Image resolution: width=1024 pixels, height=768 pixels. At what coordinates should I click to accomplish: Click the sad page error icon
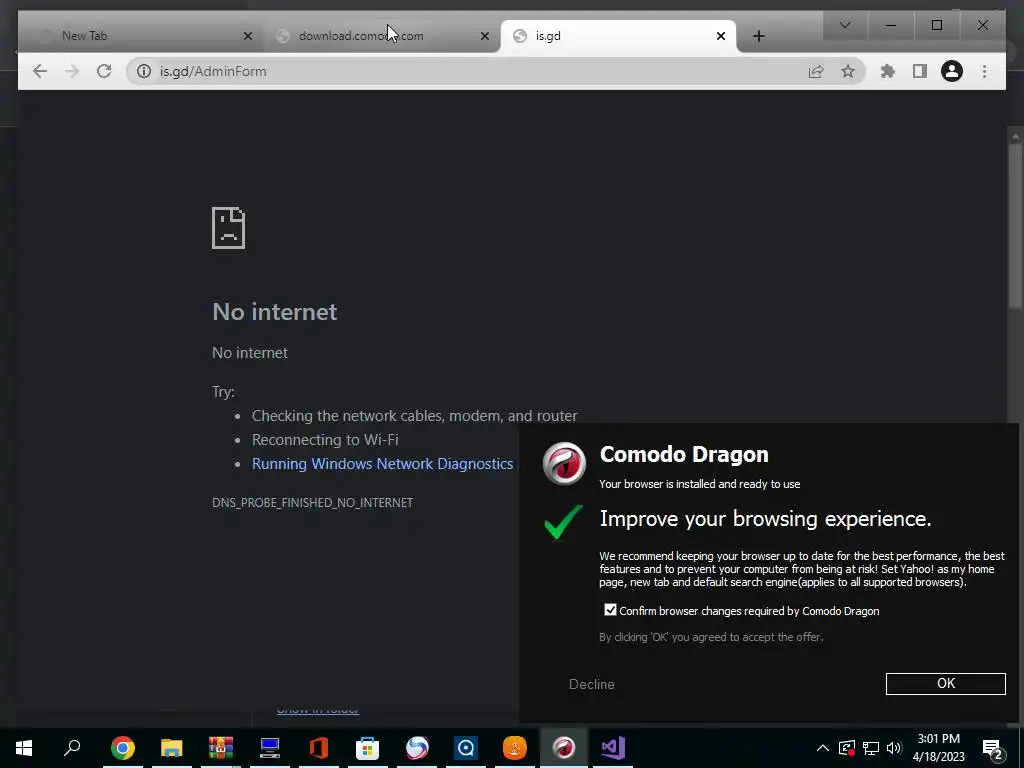tap(229, 228)
